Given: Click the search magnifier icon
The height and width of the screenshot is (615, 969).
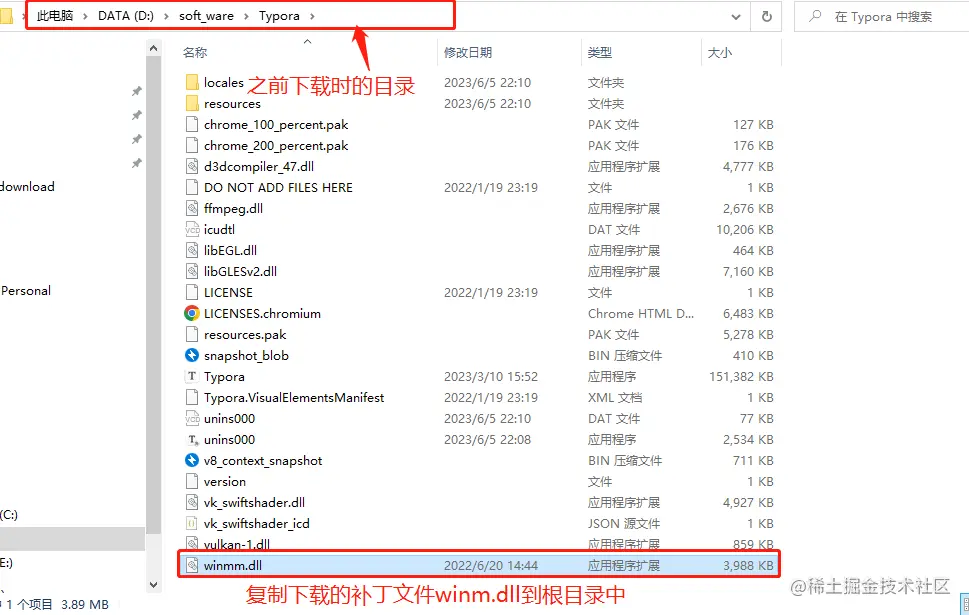Looking at the screenshot, I should (x=816, y=16).
